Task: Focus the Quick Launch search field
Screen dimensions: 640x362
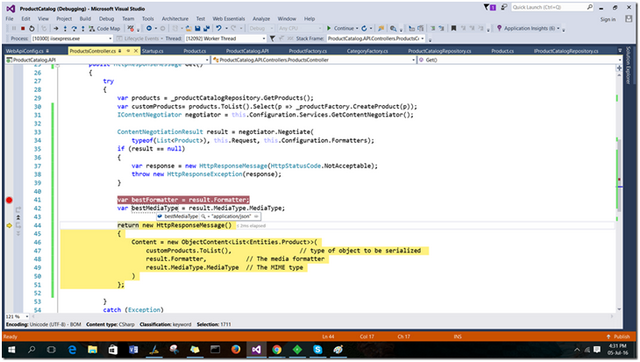Action: point(549,7)
